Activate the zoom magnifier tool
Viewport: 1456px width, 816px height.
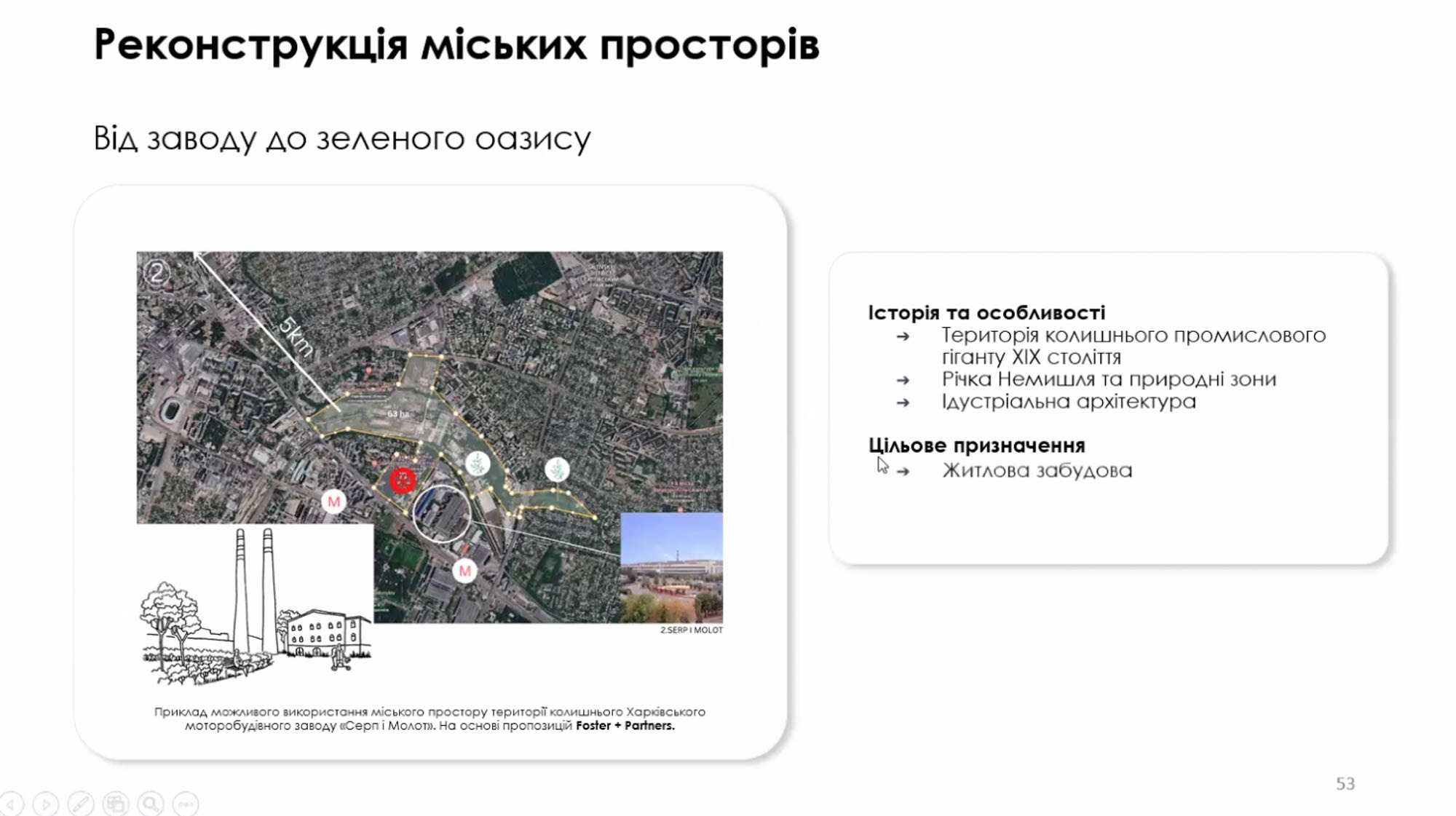click(x=151, y=804)
